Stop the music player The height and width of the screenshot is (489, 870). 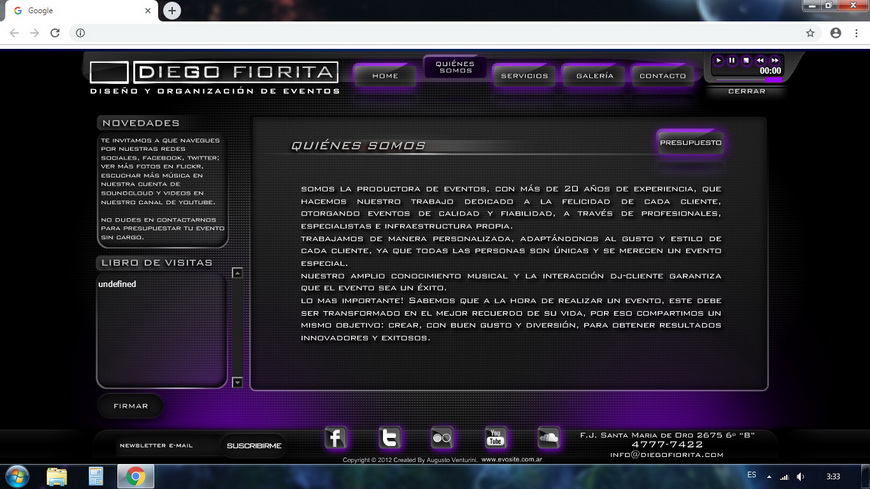tap(746, 61)
